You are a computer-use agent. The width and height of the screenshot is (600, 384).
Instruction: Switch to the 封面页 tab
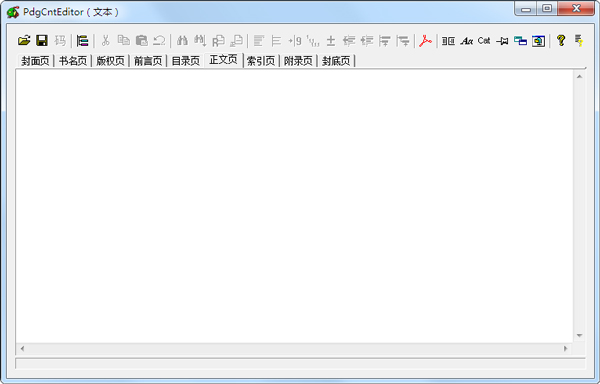(x=35, y=61)
